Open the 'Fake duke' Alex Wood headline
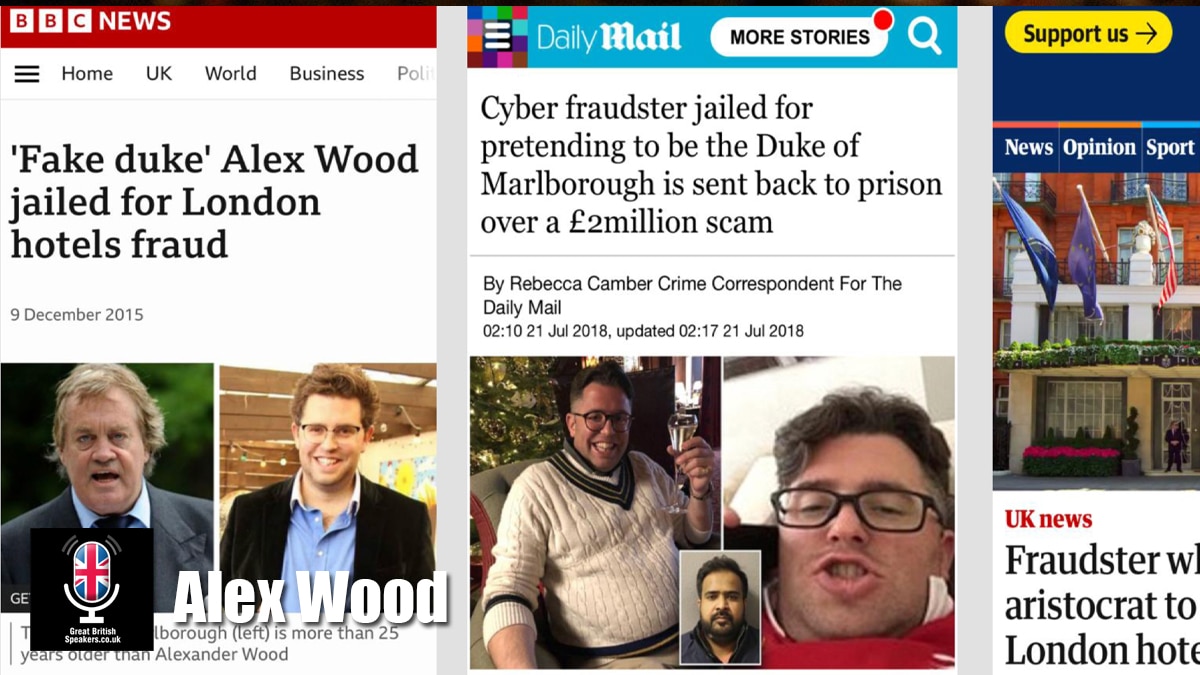This screenshot has height=675, width=1200. click(x=214, y=201)
